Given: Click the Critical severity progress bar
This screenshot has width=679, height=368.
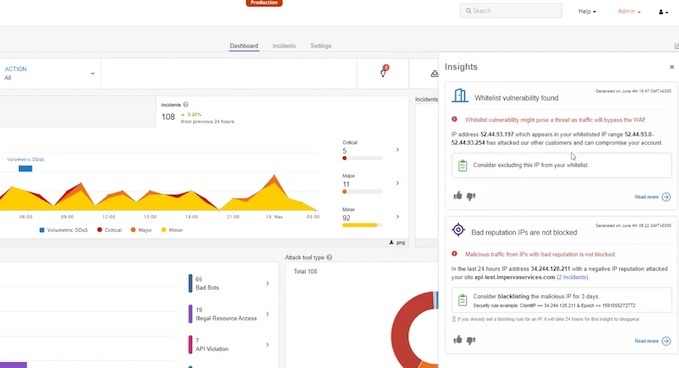Looking at the screenshot, I should [362, 158].
